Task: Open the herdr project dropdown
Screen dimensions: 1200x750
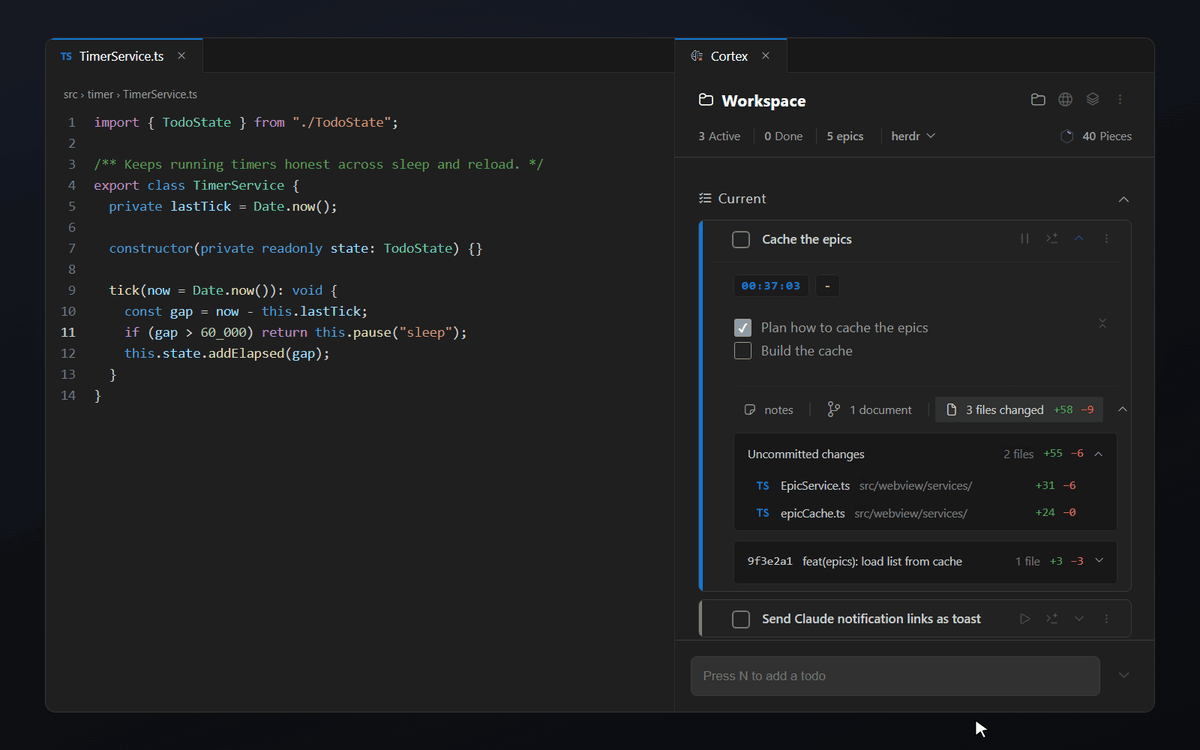Action: coord(913,136)
